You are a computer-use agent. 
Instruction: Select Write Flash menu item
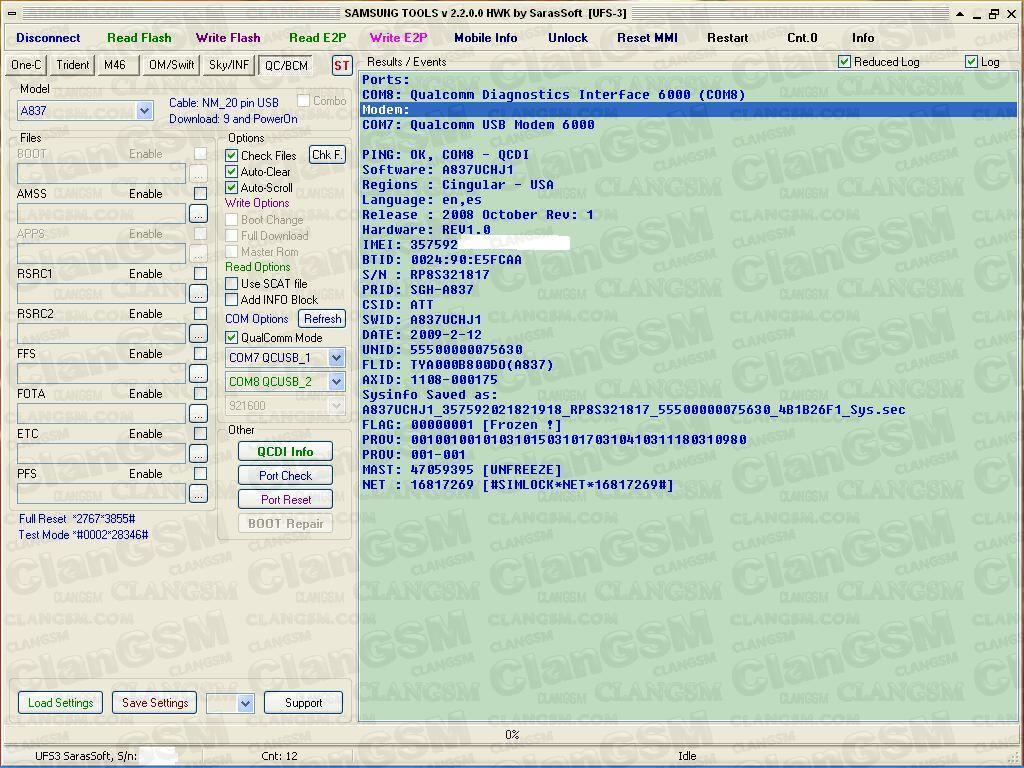pos(228,38)
